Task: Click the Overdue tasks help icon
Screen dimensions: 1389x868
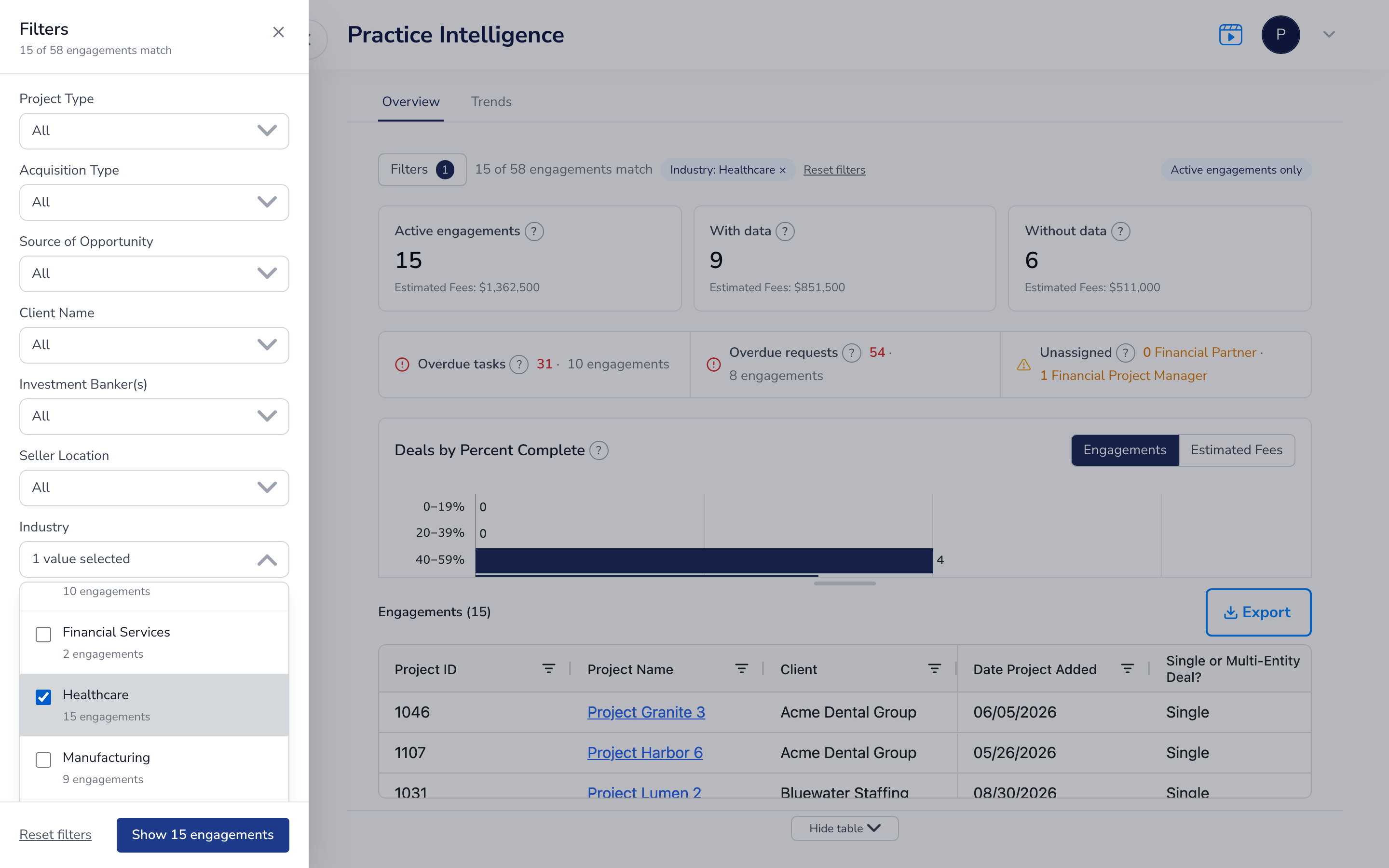Action: (x=519, y=365)
